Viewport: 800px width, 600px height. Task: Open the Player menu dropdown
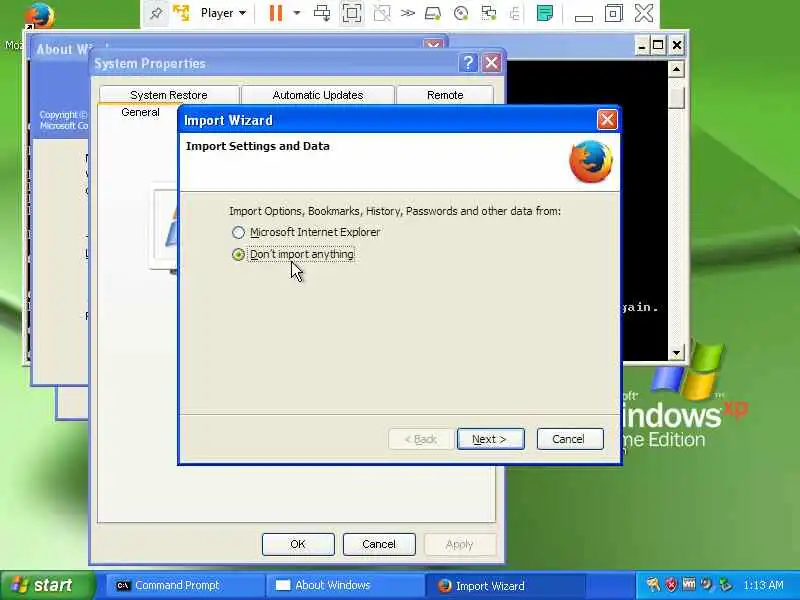(x=223, y=13)
